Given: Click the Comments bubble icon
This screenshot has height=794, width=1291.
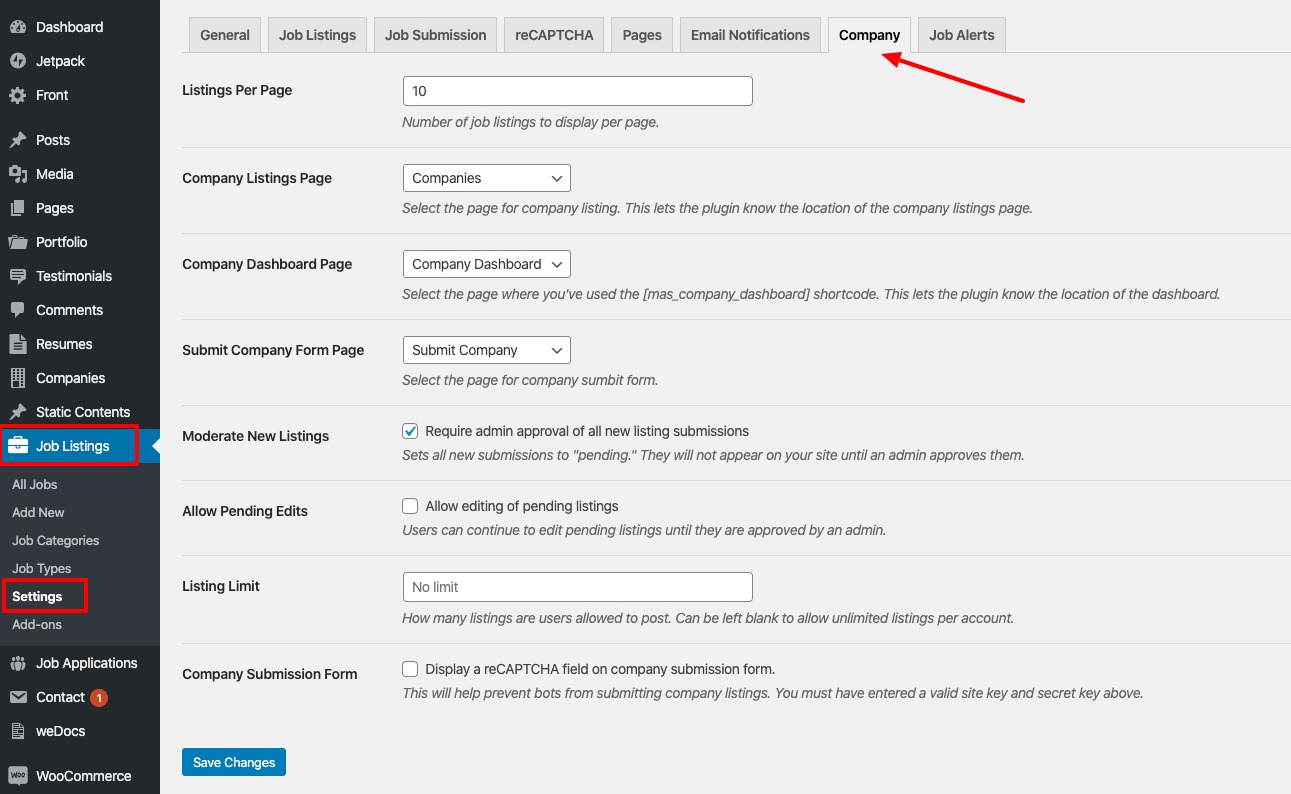Looking at the screenshot, I should (17, 310).
